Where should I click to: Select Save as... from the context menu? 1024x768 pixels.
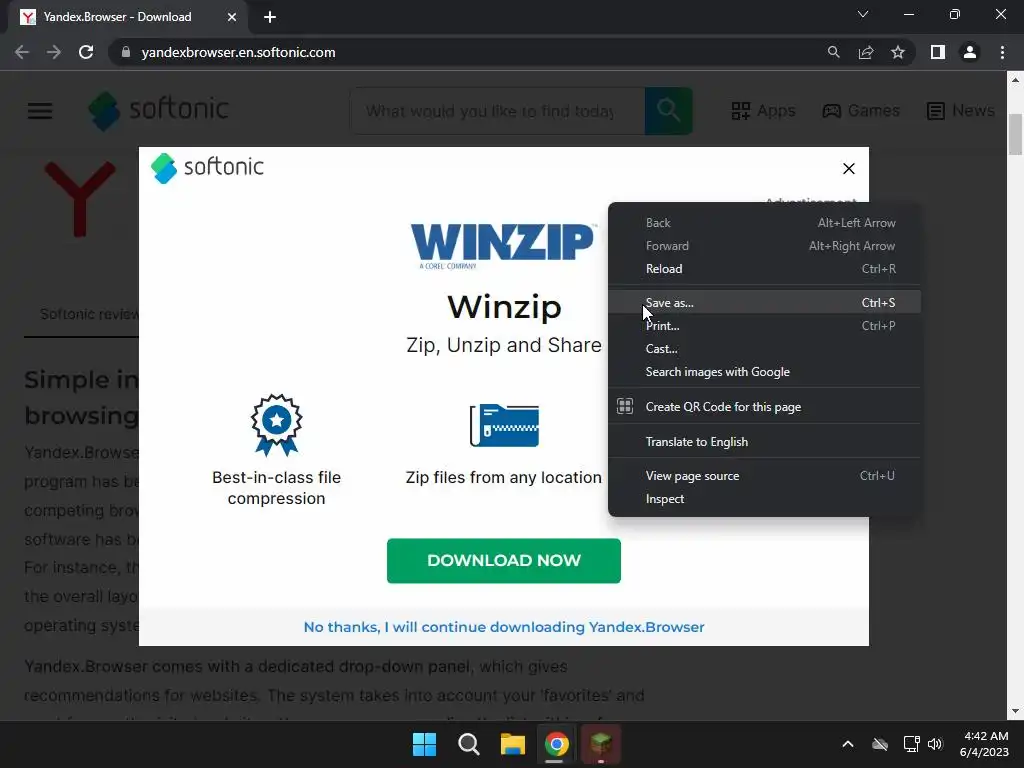pos(764,302)
